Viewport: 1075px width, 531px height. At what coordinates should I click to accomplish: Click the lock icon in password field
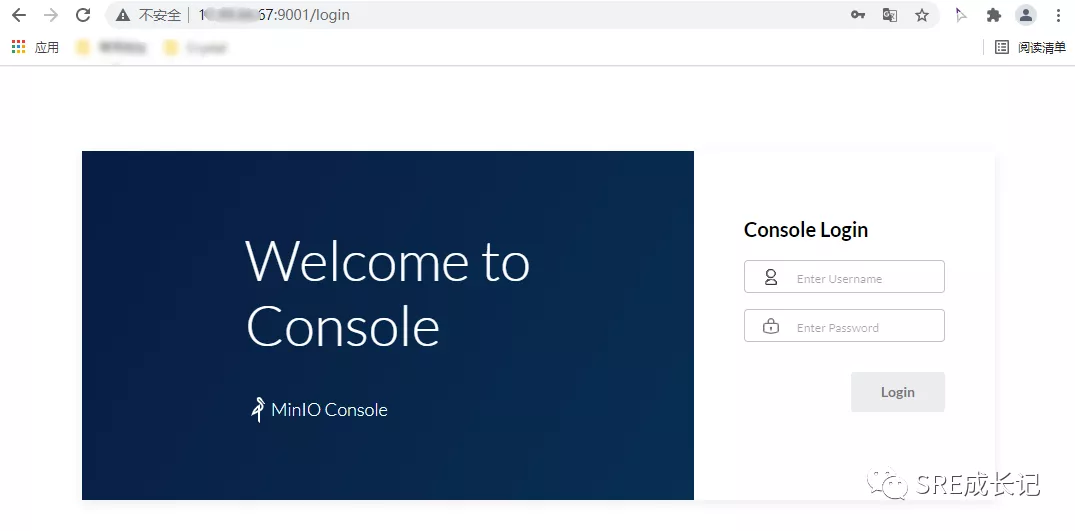coord(771,326)
